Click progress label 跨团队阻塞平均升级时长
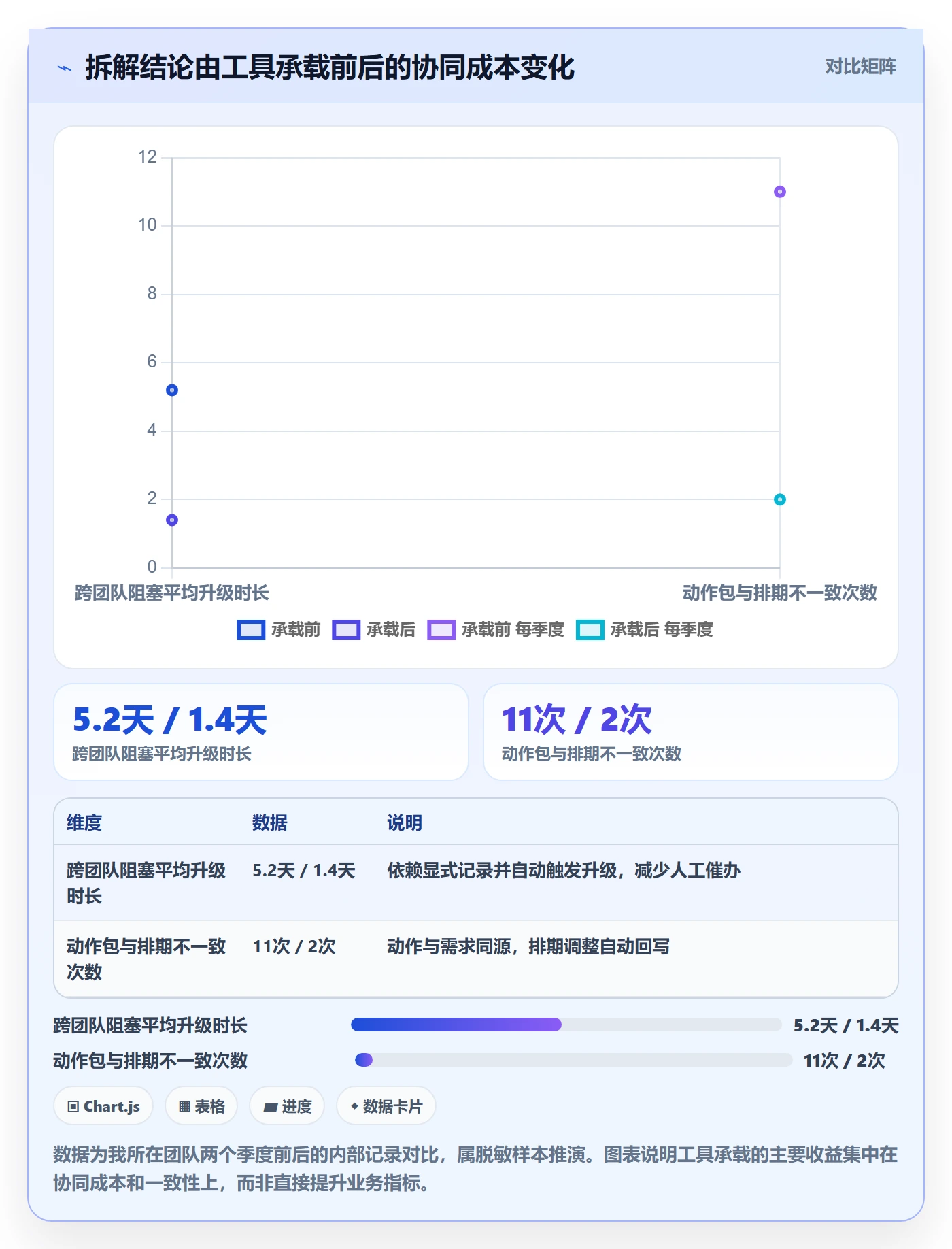Screen dimensions: 952x1249 [150, 1025]
